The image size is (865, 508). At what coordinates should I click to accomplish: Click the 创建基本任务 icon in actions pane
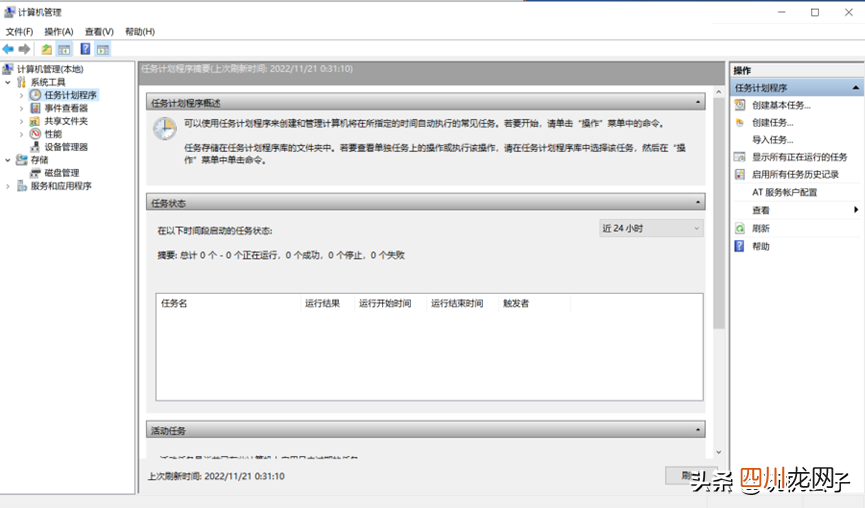740,105
